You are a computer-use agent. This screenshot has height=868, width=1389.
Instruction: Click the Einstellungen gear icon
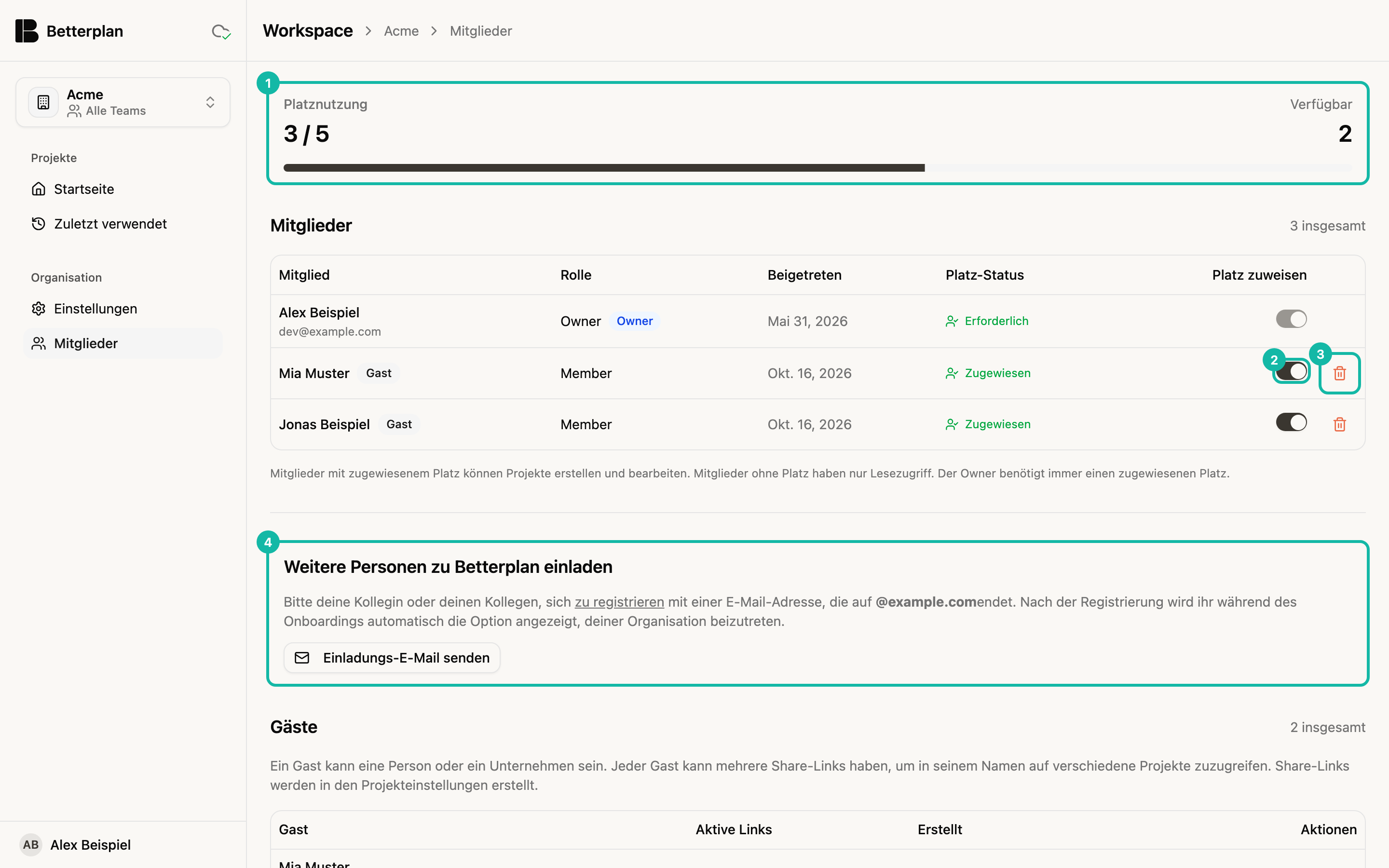coord(39,309)
